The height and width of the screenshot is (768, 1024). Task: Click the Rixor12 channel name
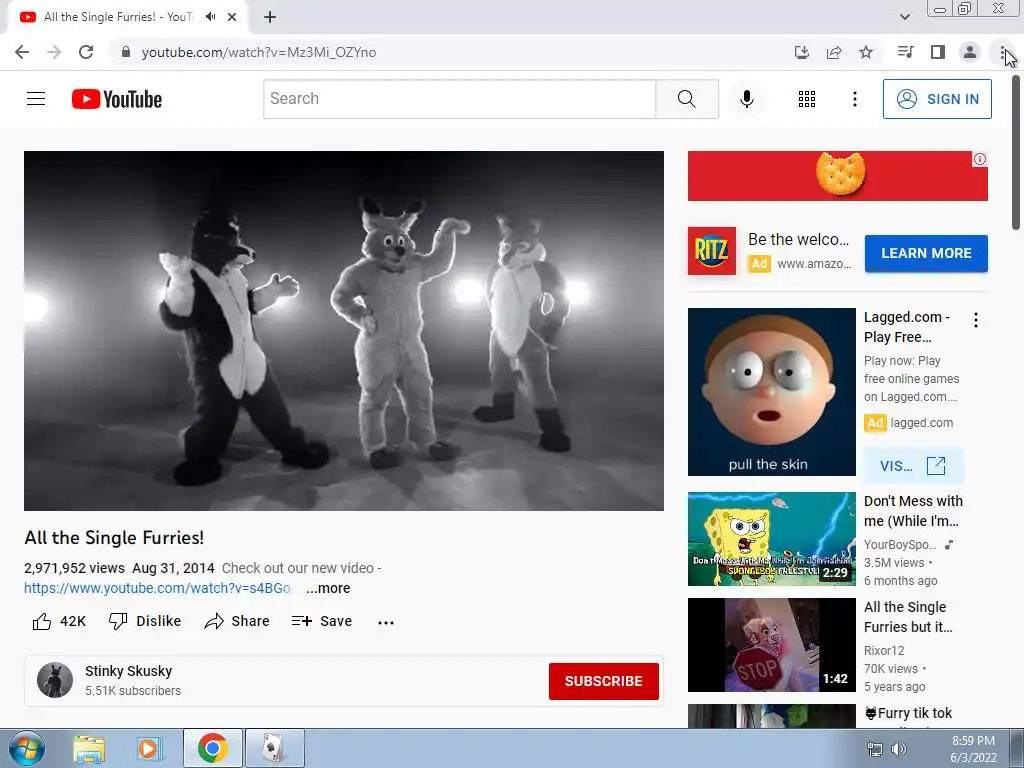click(x=884, y=650)
